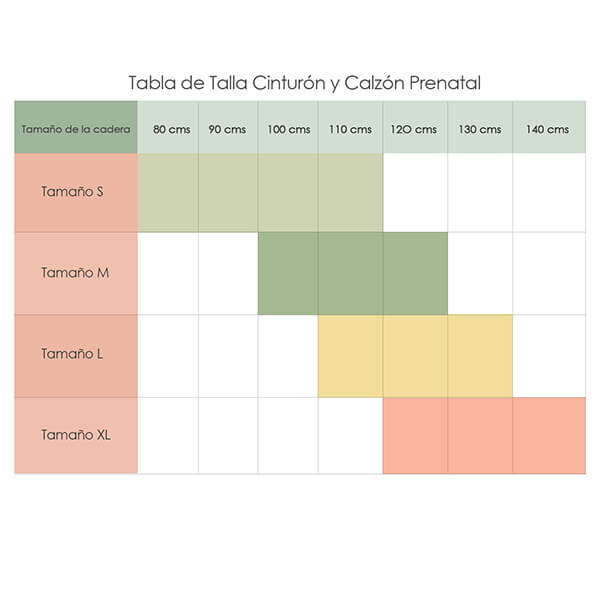Click the 120 cms column header

414,128
